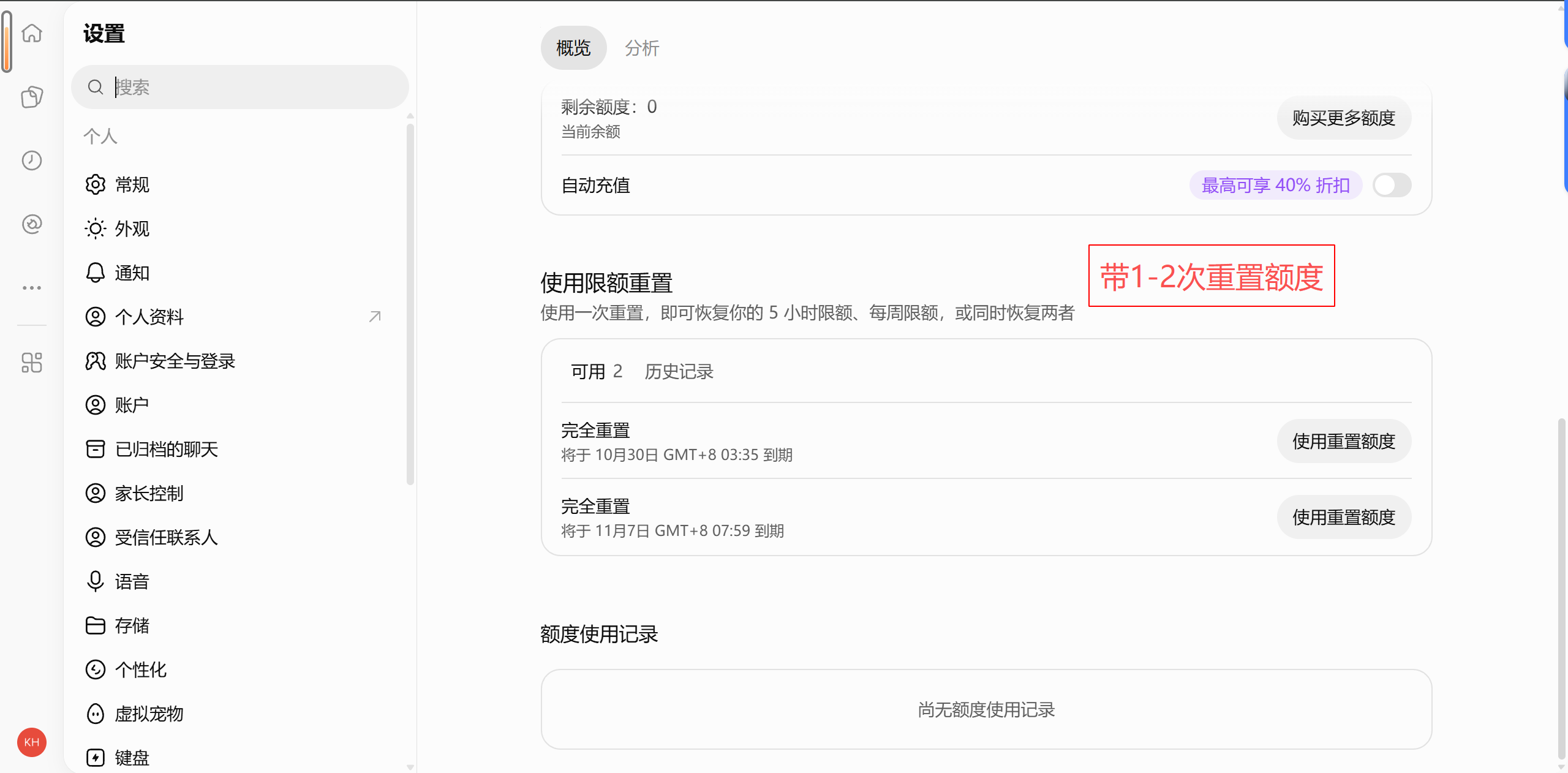The height and width of the screenshot is (773, 1568).
Task: Open 账户 account settings
Action: click(239, 405)
